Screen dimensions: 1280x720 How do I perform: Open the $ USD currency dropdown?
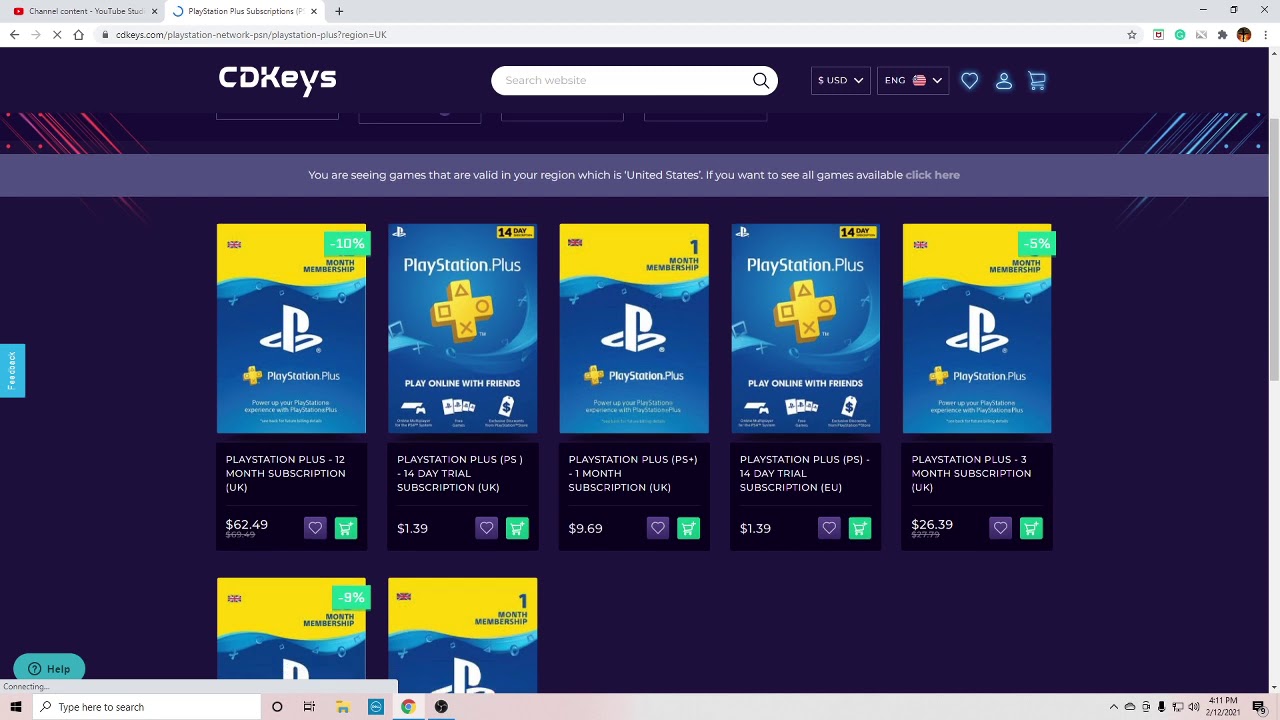click(840, 80)
